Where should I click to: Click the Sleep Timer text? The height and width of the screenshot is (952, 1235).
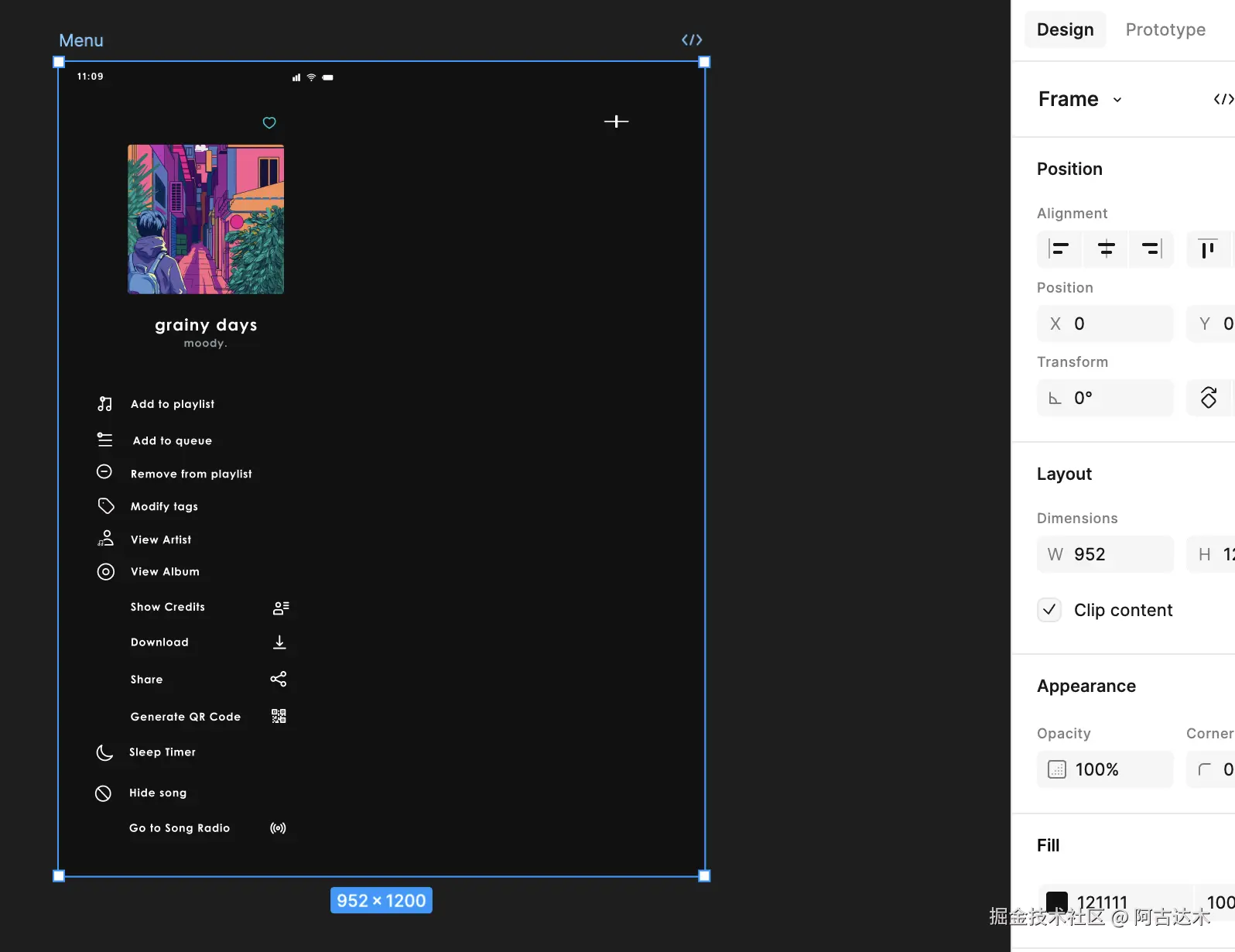[162, 752]
